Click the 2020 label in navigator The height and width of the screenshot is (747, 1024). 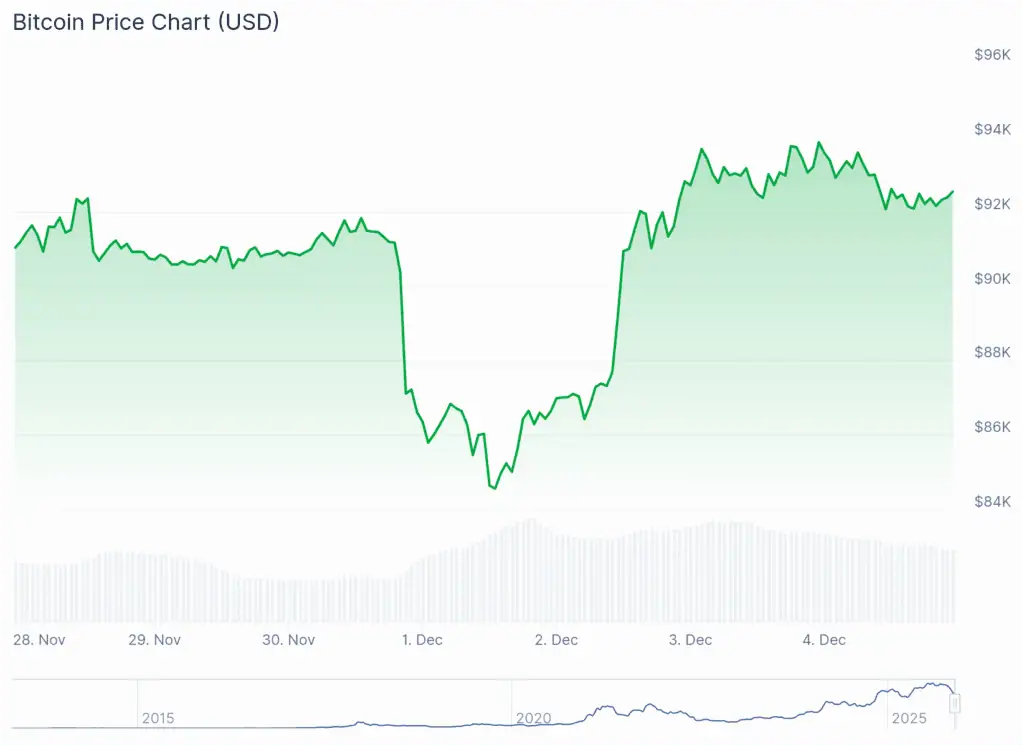tap(533, 718)
